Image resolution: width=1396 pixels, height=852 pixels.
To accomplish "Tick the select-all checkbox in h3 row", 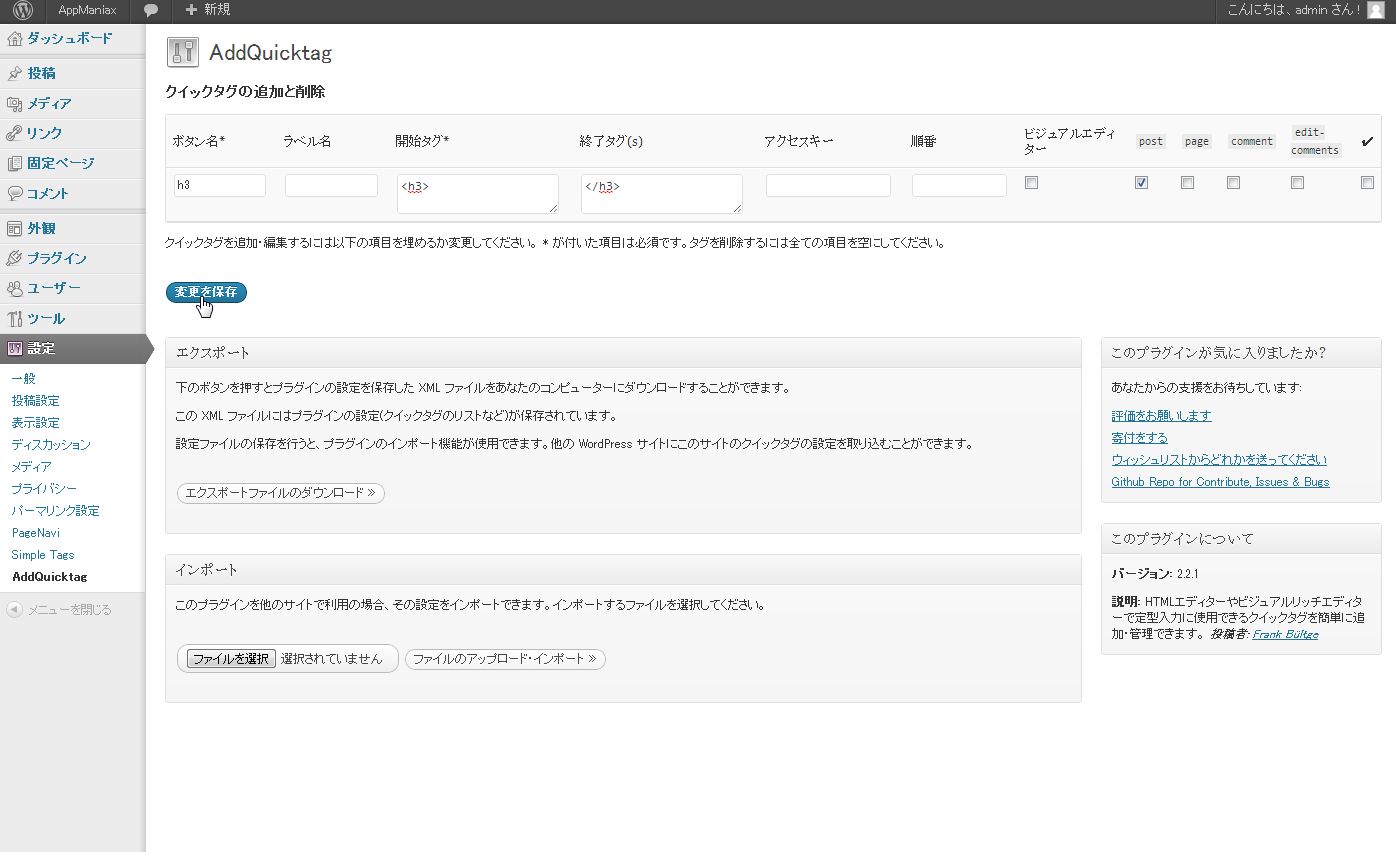I will [x=1367, y=183].
